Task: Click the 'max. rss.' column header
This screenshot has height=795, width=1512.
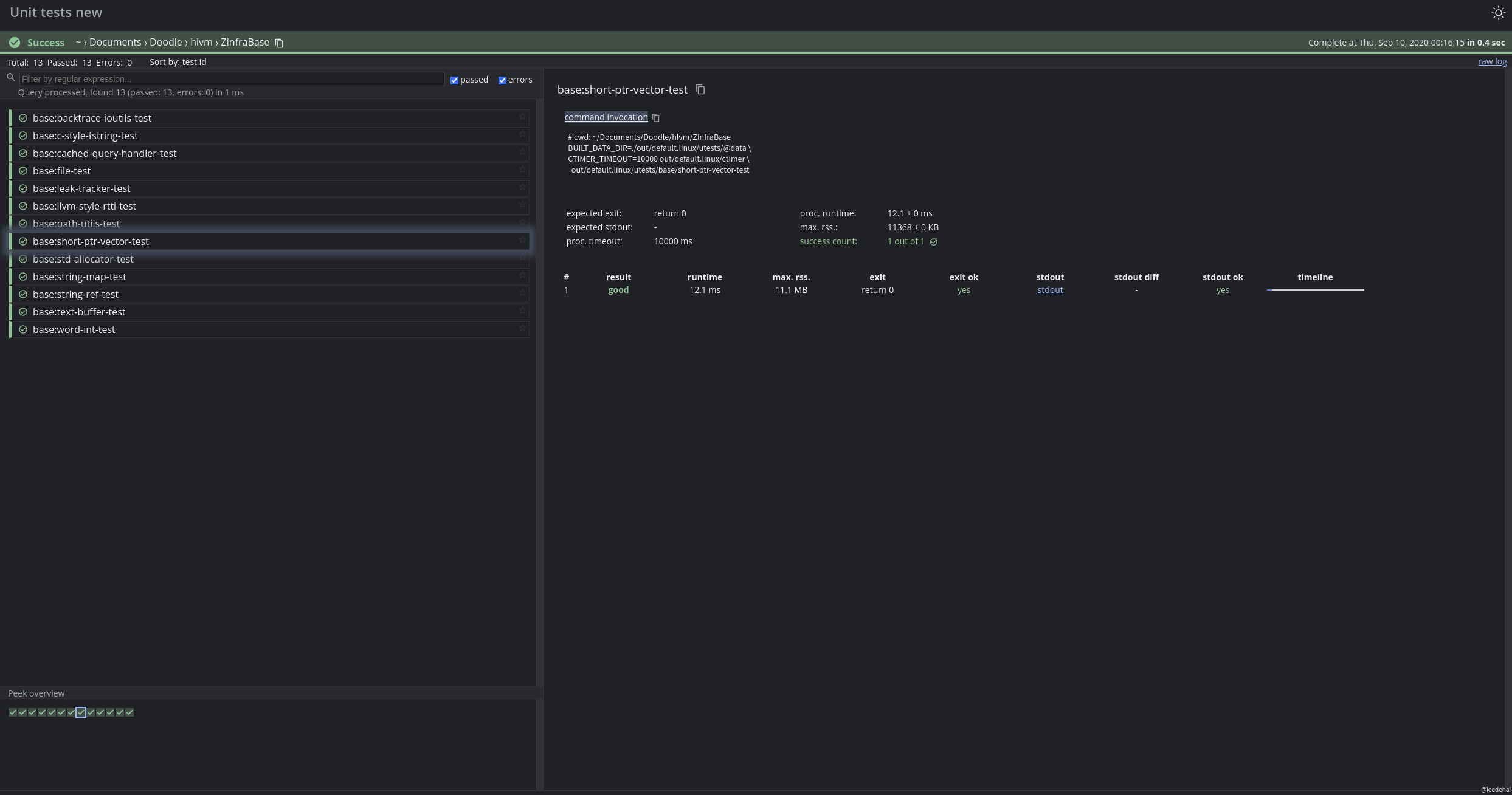Action: pyautogui.click(x=791, y=277)
